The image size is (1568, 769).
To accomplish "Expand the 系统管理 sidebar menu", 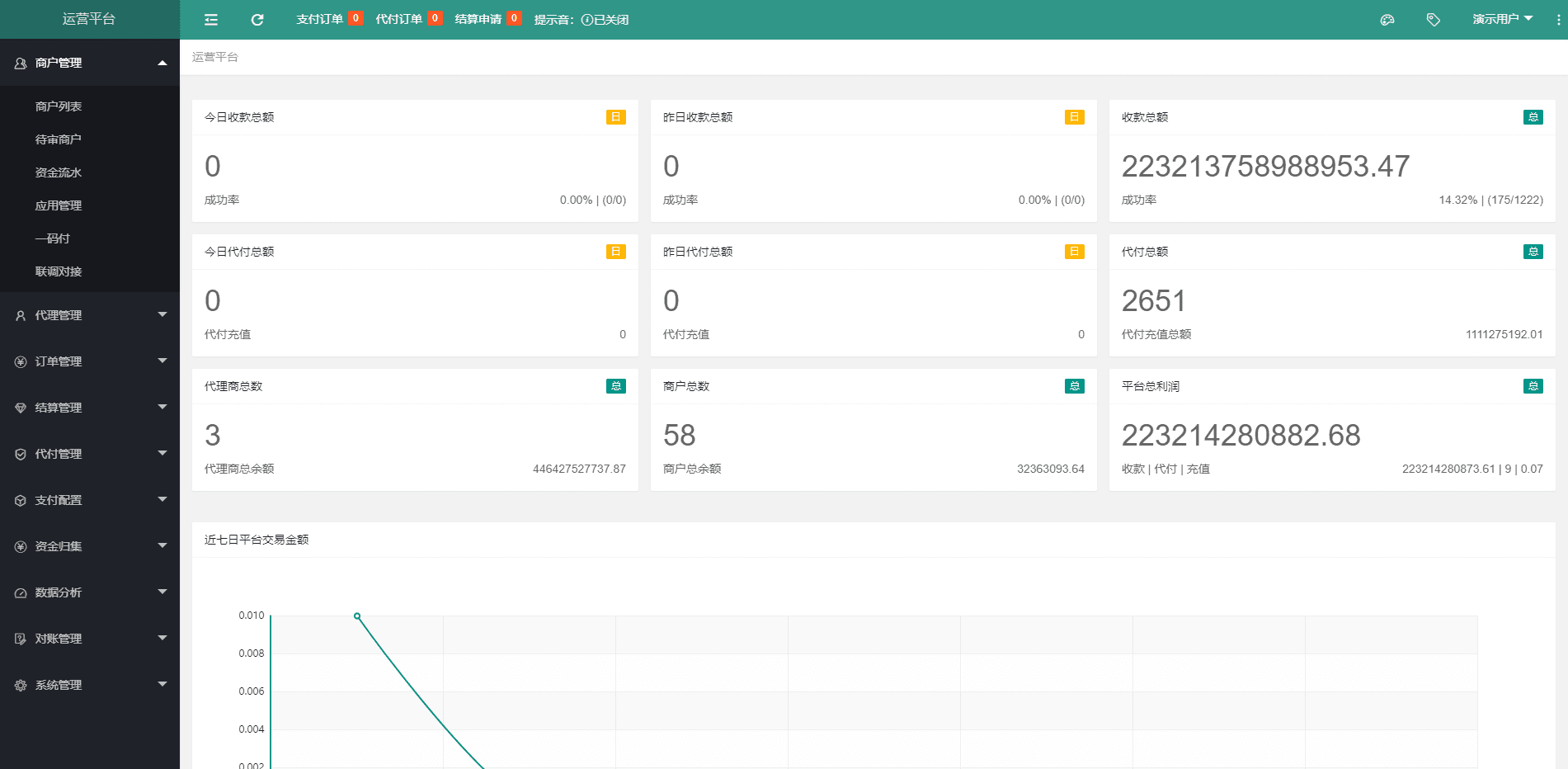I will point(89,685).
